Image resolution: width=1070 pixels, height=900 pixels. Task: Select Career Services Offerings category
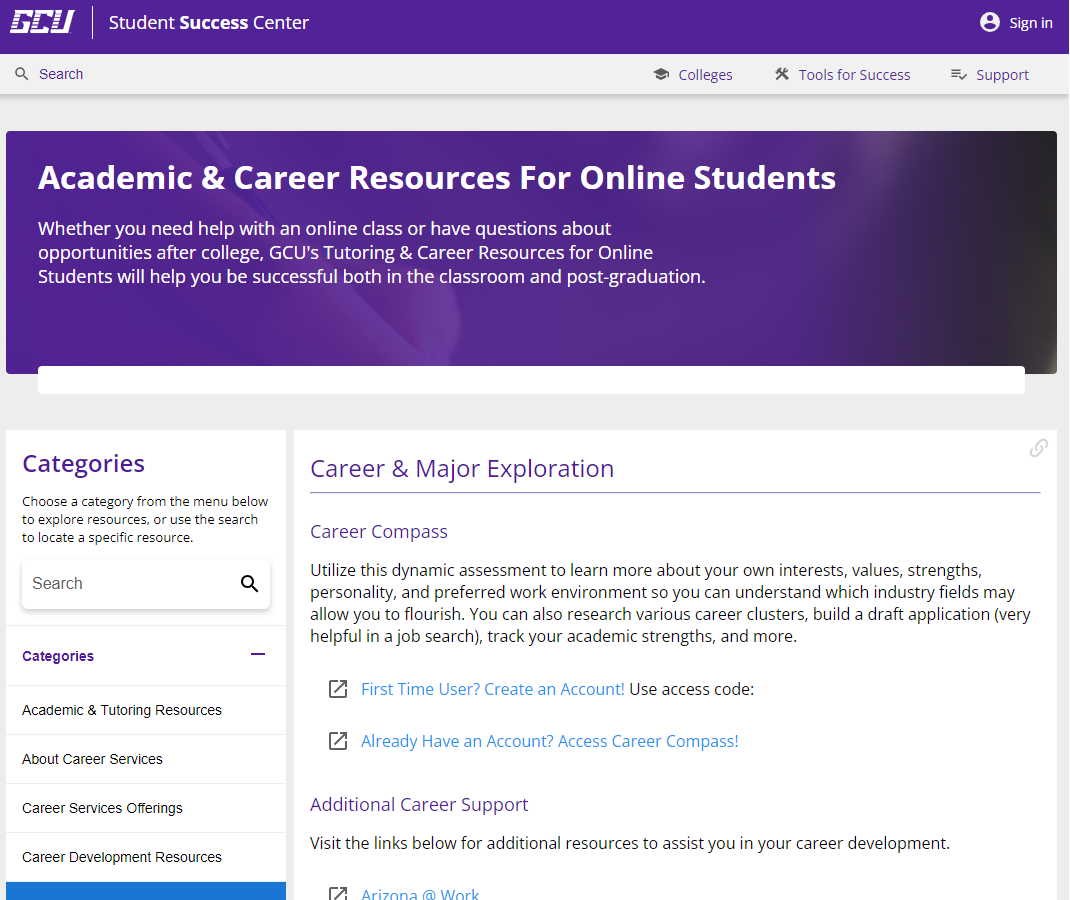146,808
